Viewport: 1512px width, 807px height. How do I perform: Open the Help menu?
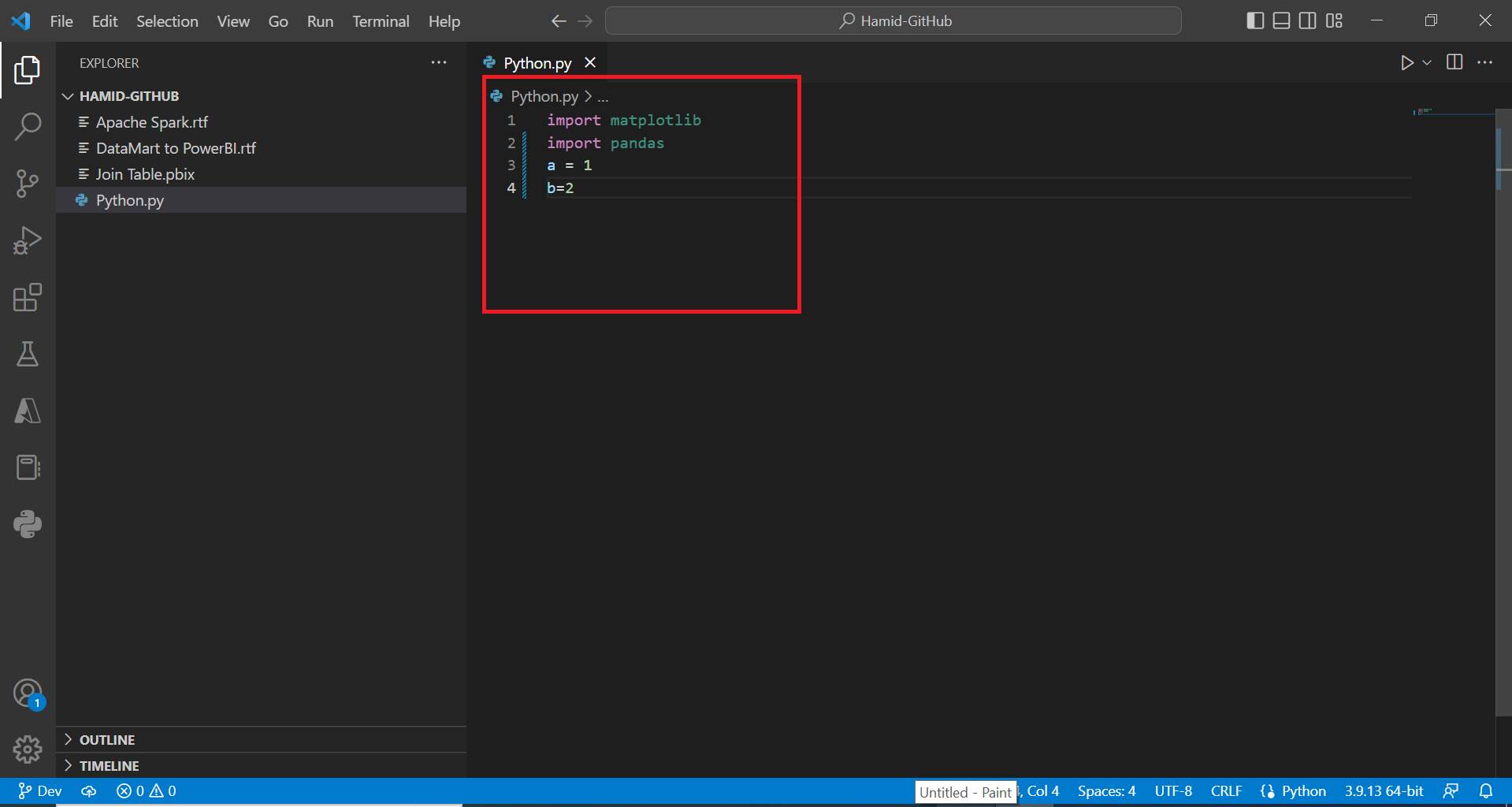click(444, 21)
